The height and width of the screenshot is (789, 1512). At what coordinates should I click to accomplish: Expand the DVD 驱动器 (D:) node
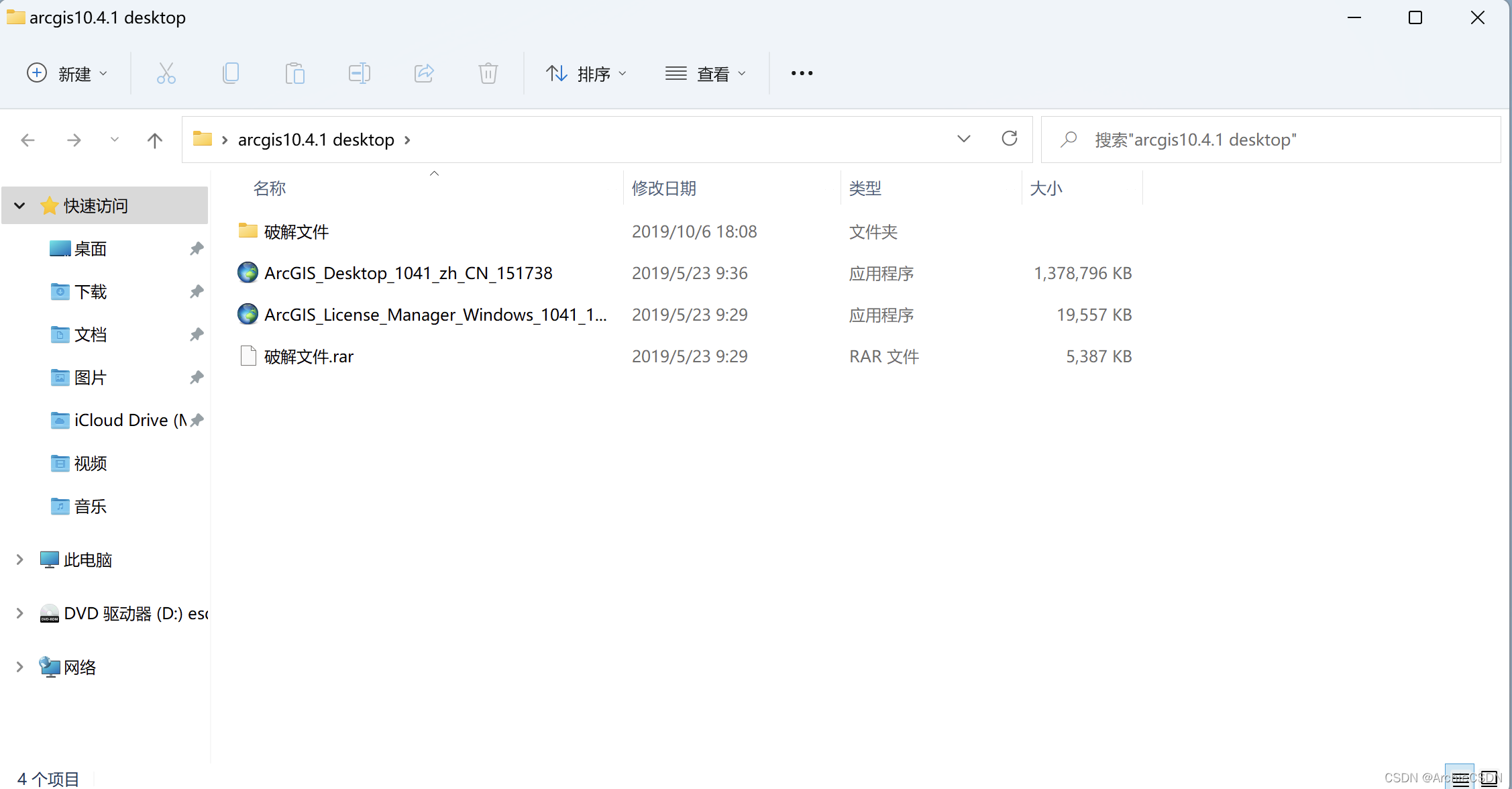tap(19, 613)
